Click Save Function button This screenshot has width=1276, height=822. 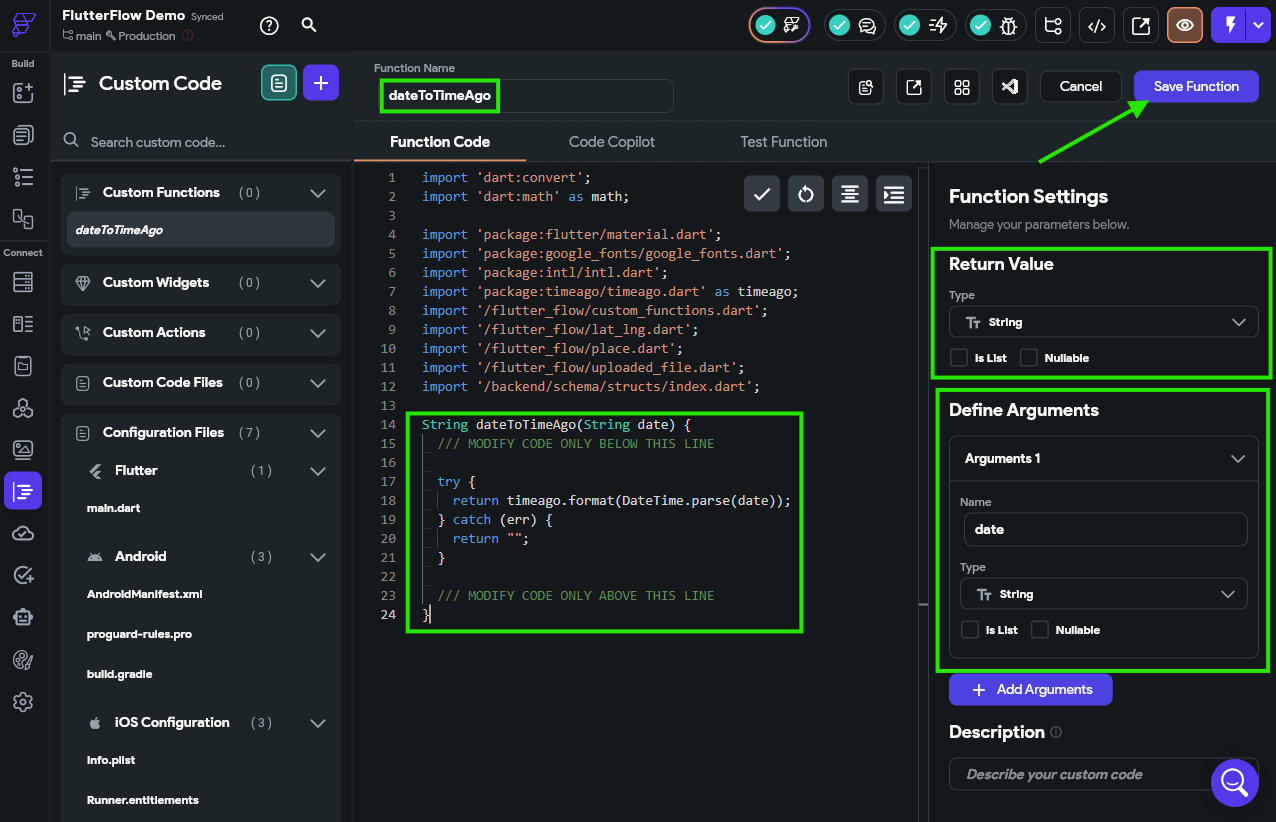pos(1197,86)
